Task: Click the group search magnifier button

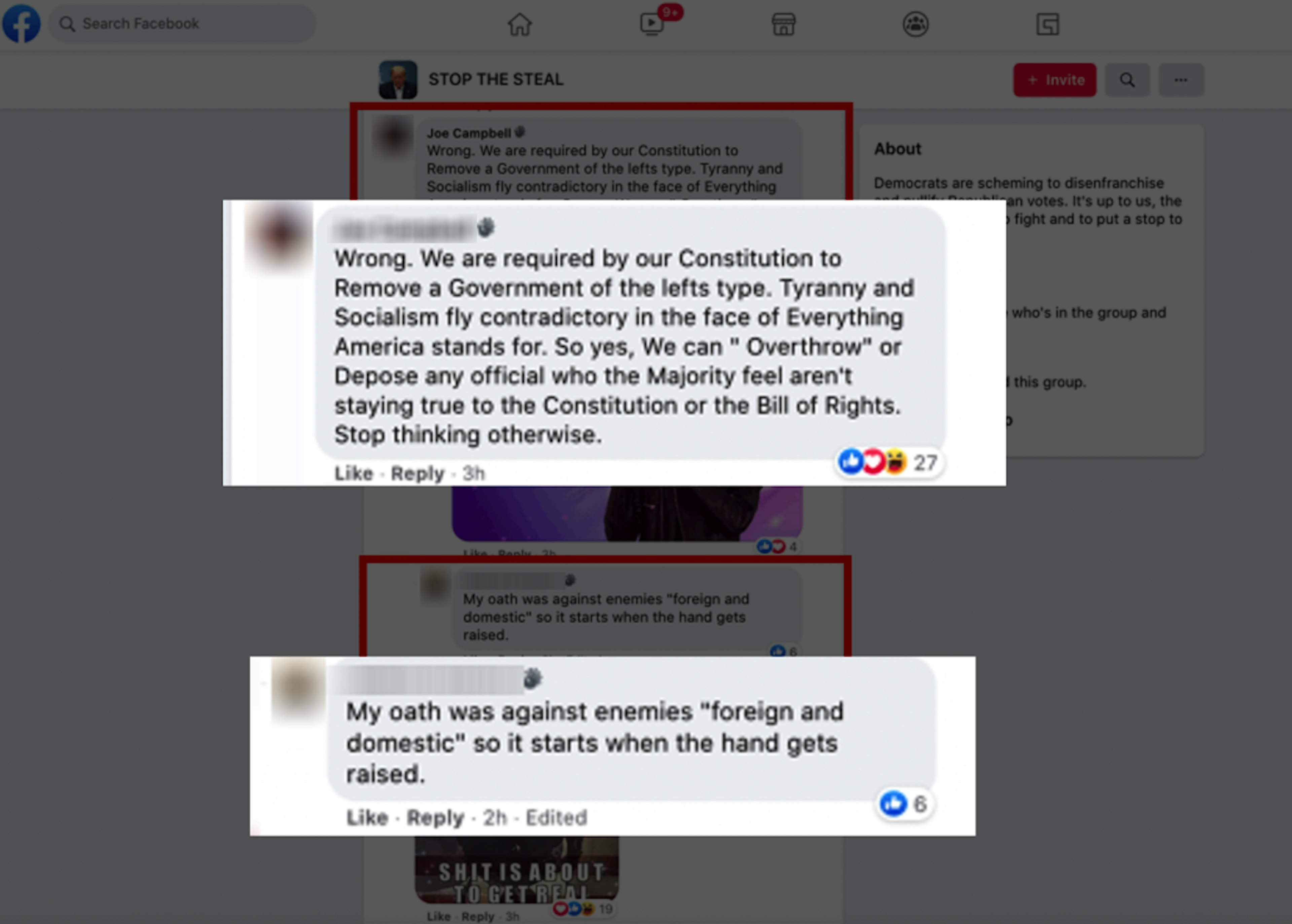Action: 1127,80
